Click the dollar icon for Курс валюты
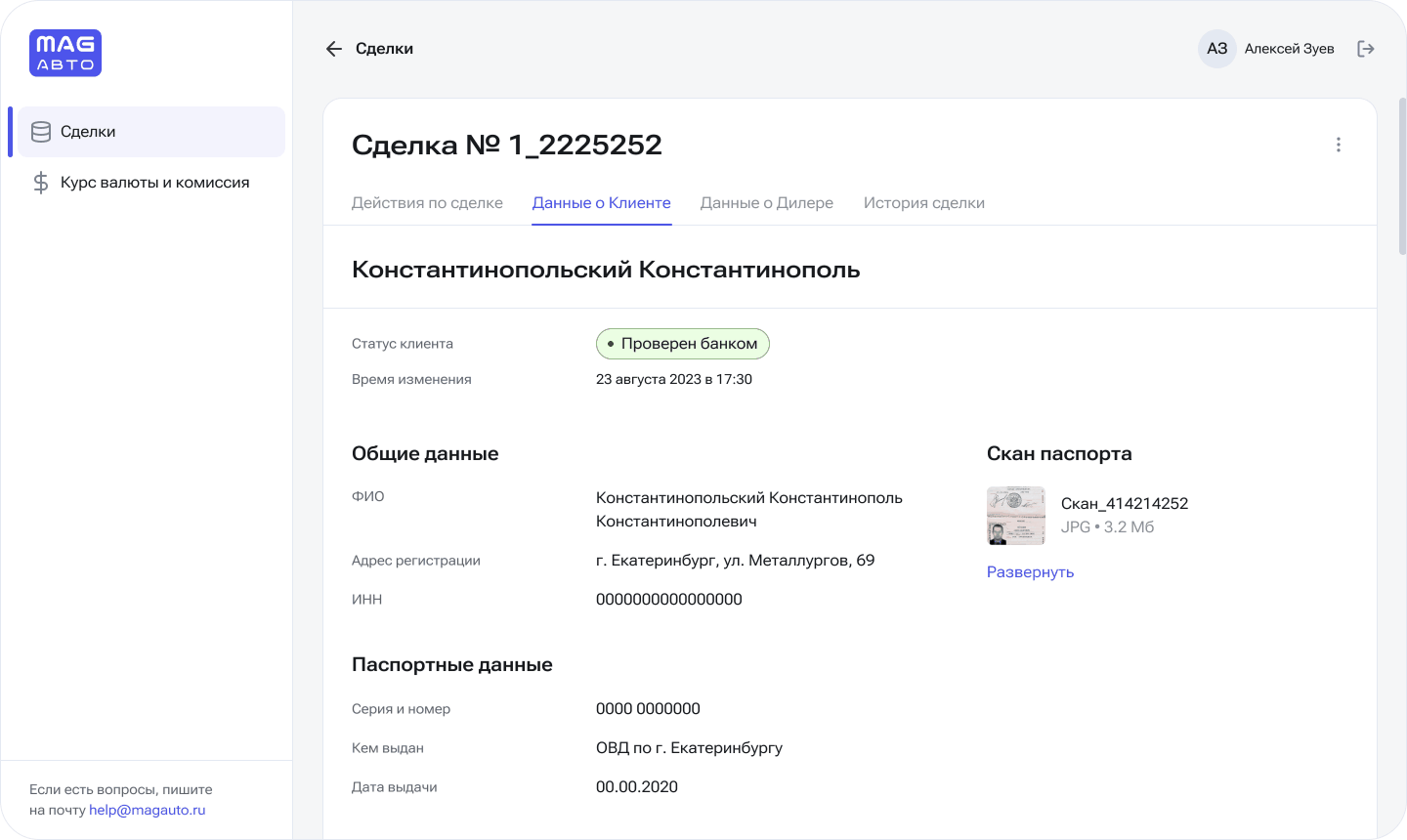Viewport: 1407px width, 840px height. [41, 183]
